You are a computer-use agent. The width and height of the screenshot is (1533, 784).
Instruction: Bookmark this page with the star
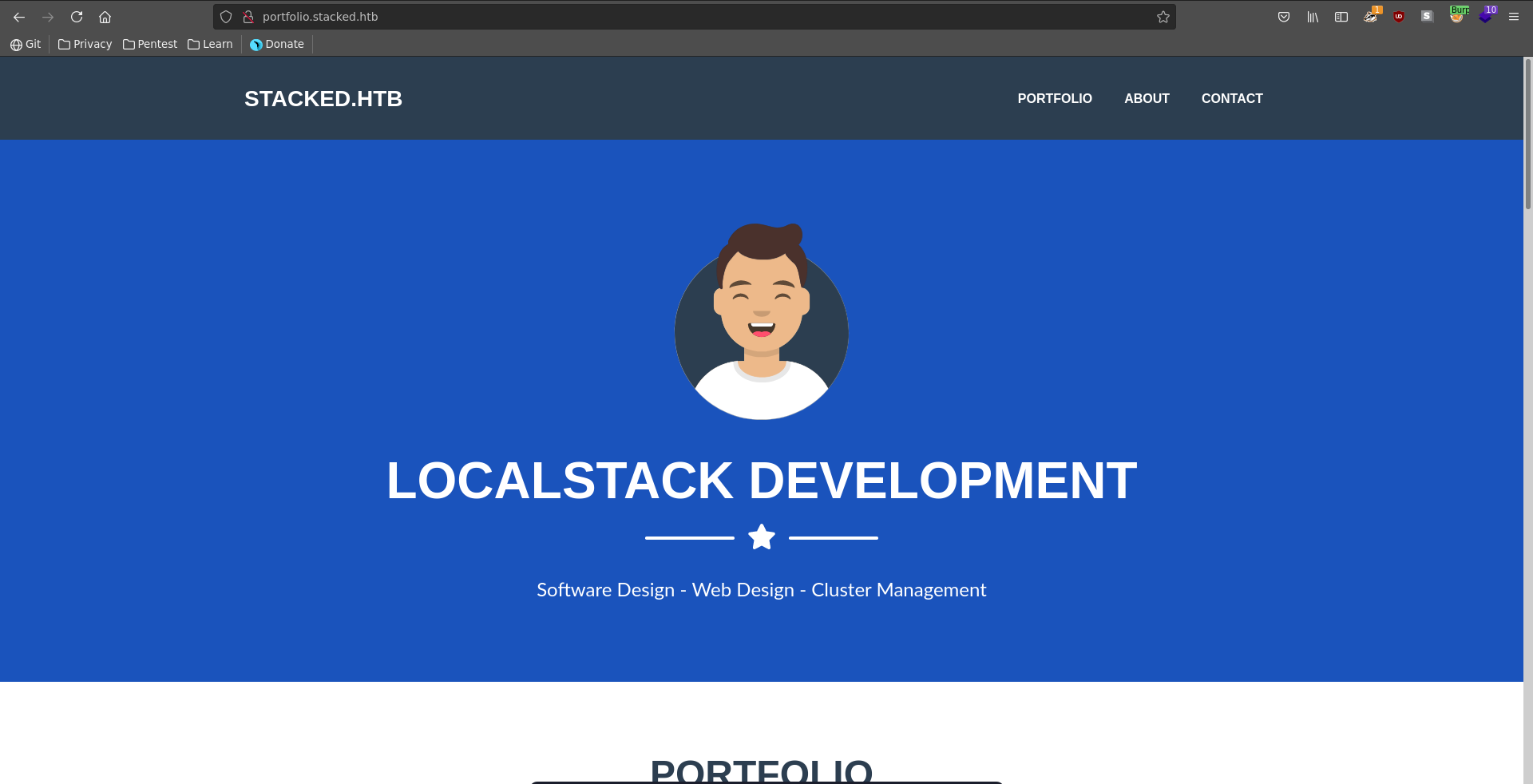click(1163, 17)
